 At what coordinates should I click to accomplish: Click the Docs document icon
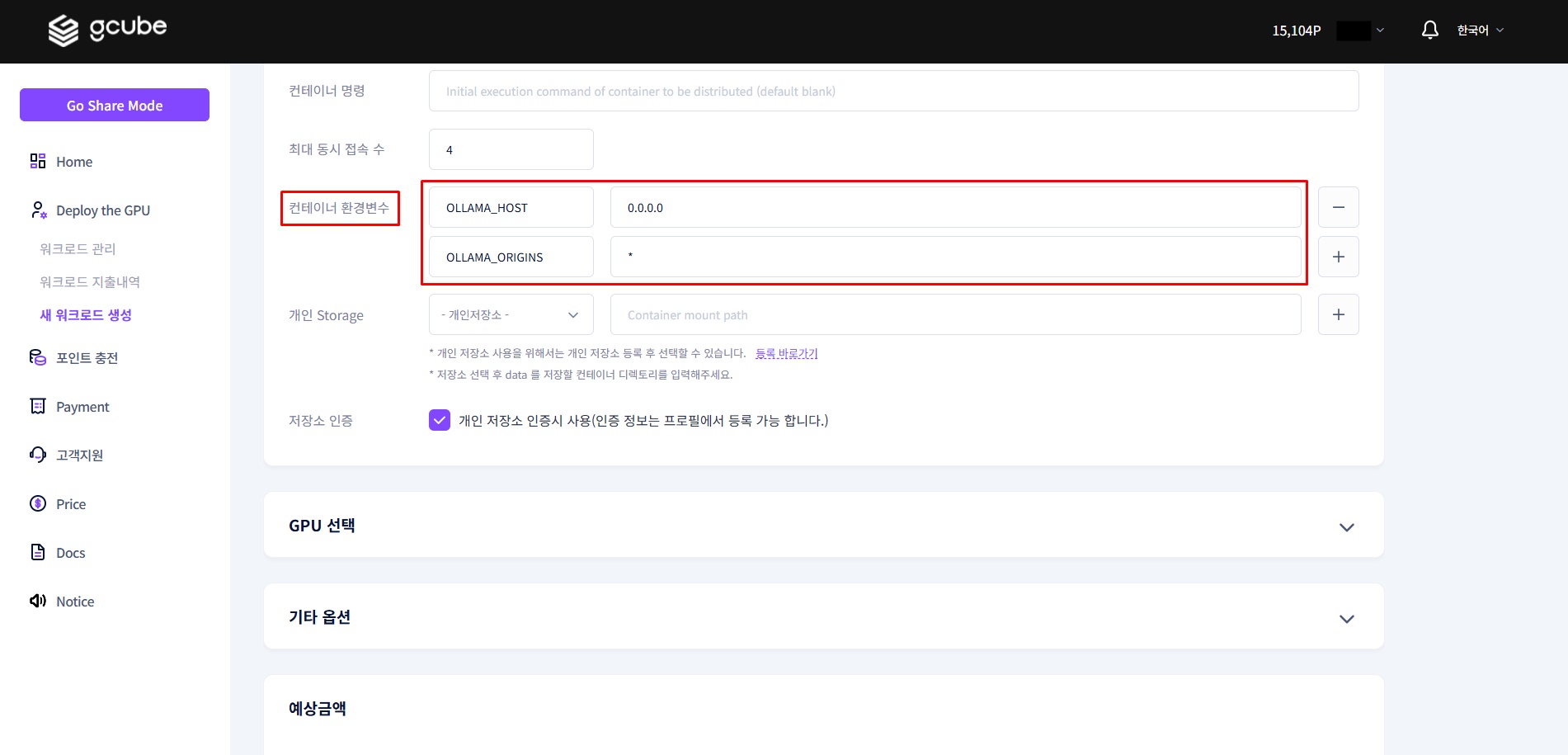(x=38, y=552)
